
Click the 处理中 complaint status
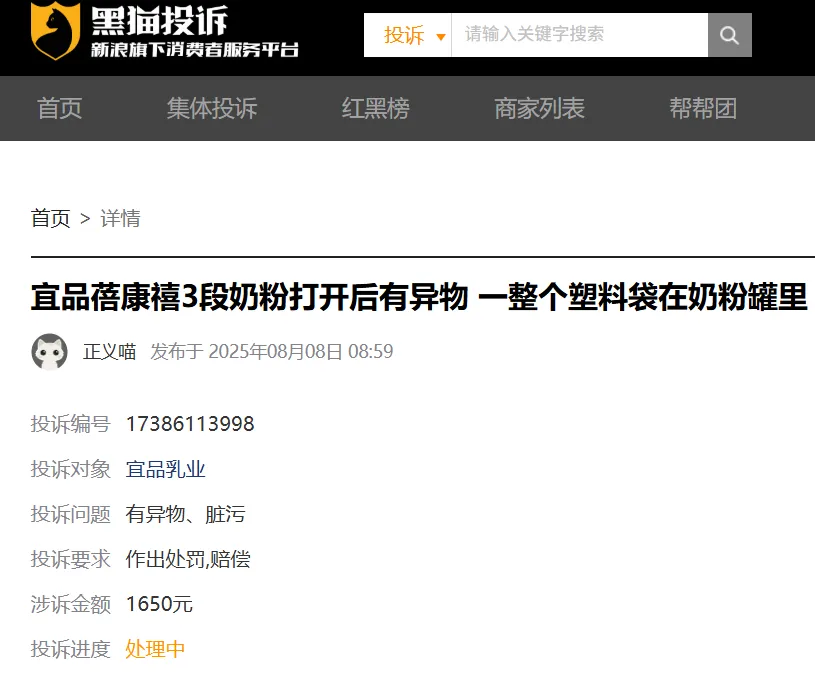point(155,649)
